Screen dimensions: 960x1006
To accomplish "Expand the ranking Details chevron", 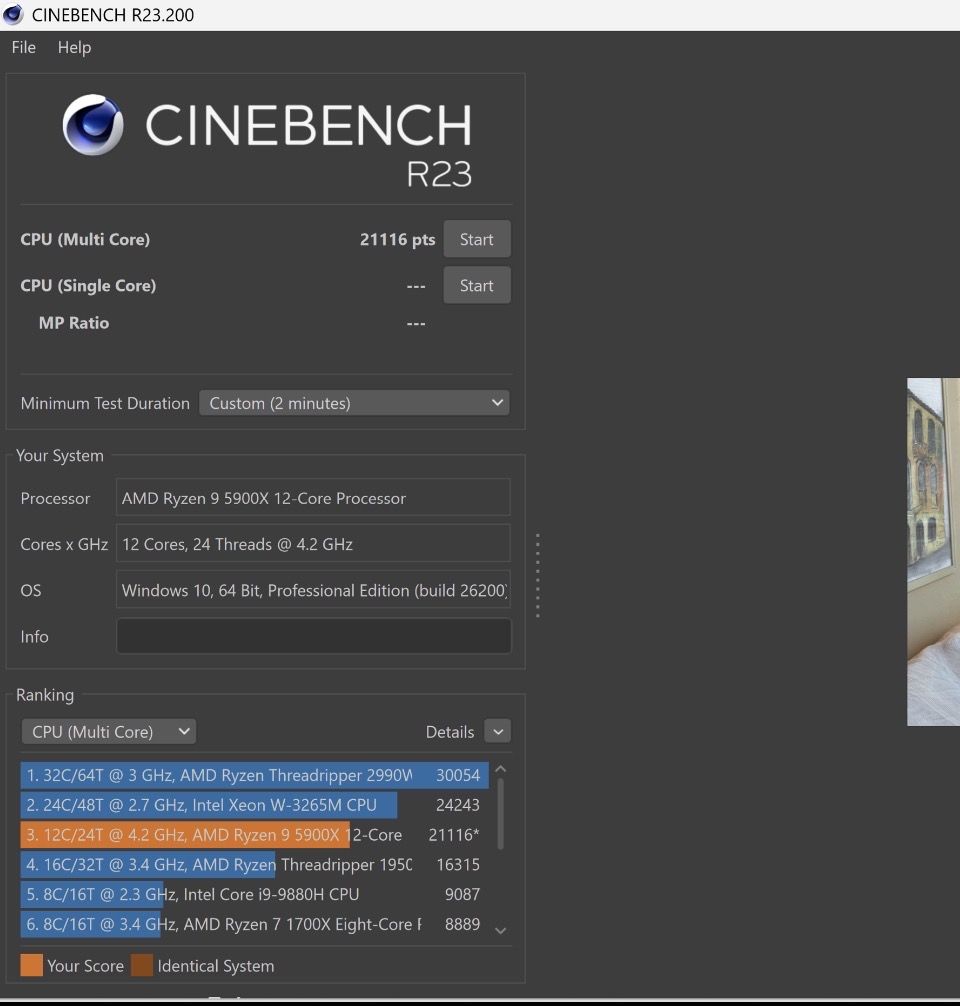I will [497, 731].
